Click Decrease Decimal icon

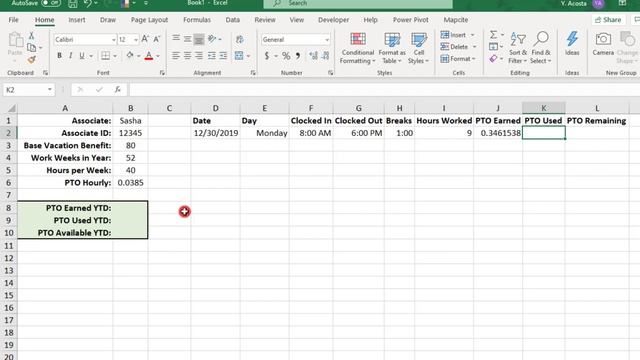325,56
